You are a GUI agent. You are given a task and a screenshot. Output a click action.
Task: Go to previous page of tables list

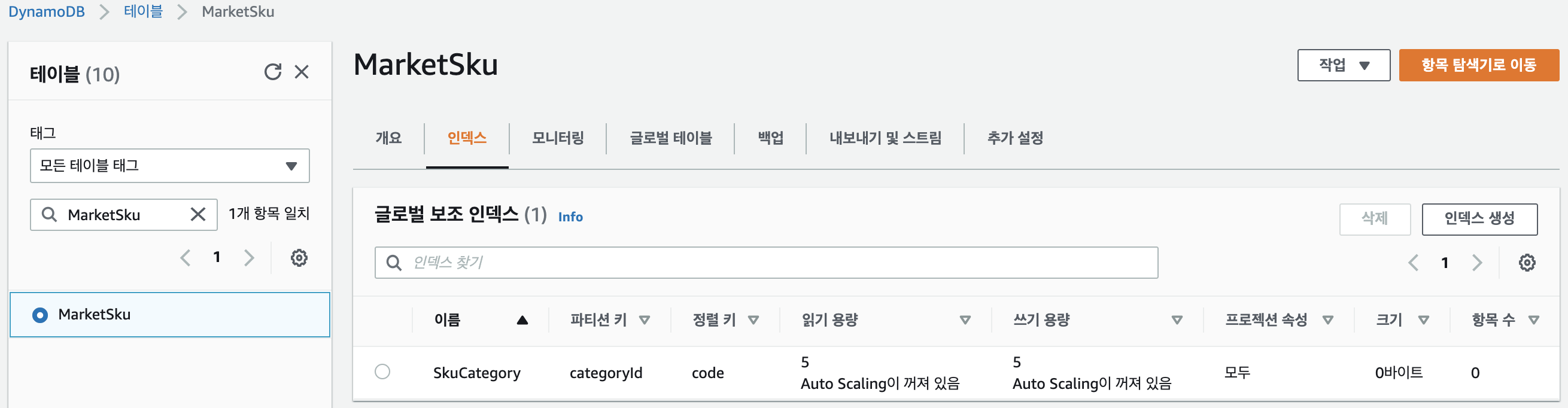[x=186, y=258]
